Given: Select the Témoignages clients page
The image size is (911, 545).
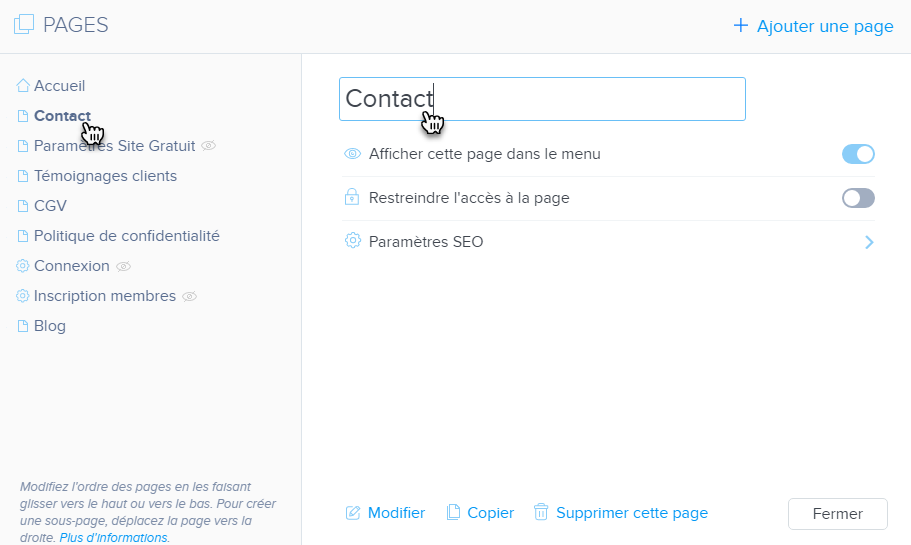Looking at the screenshot, I should [105, 176].
